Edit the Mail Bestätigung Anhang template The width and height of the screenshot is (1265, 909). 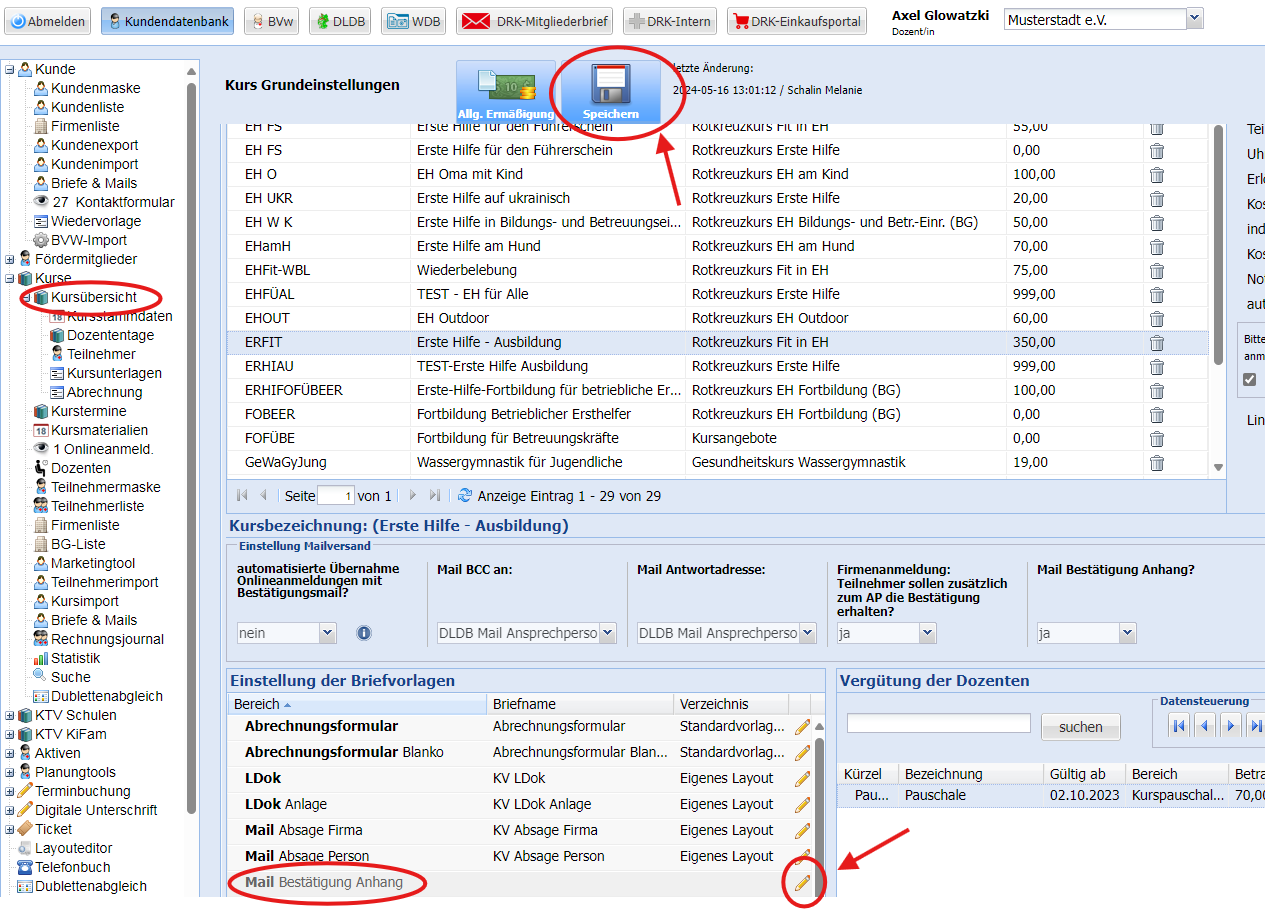[802, 882]
